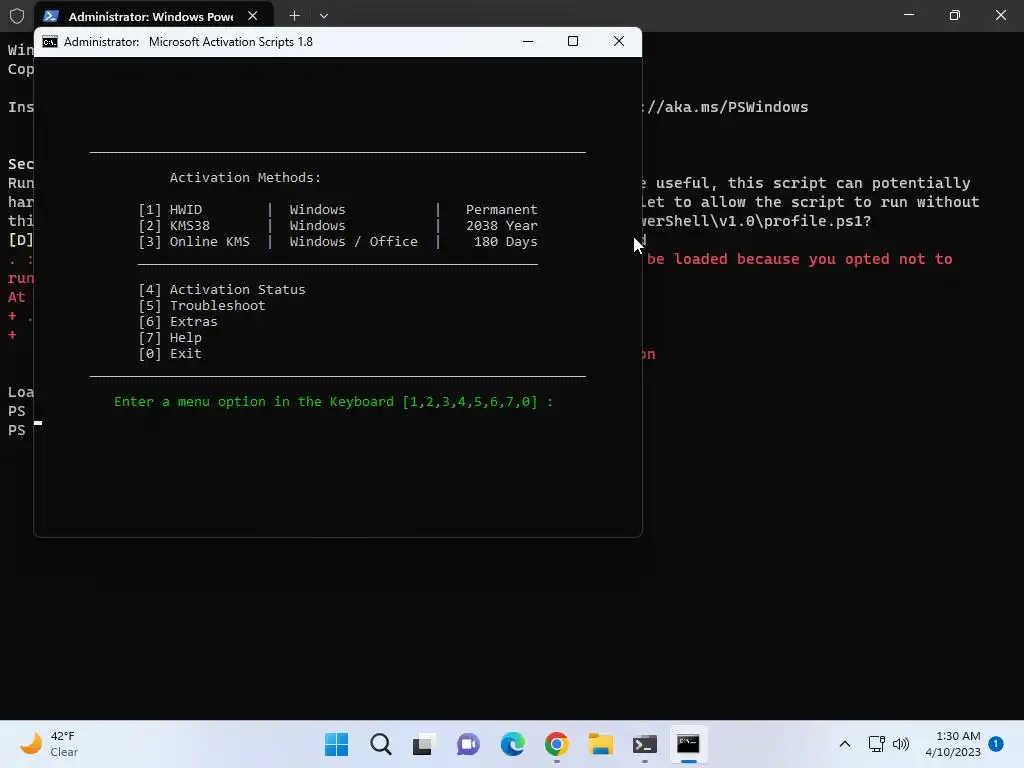Screen dimensions: 1024x768
Task: Open the Activation Scripts window system menu icon
Action: tap(50, 42)
